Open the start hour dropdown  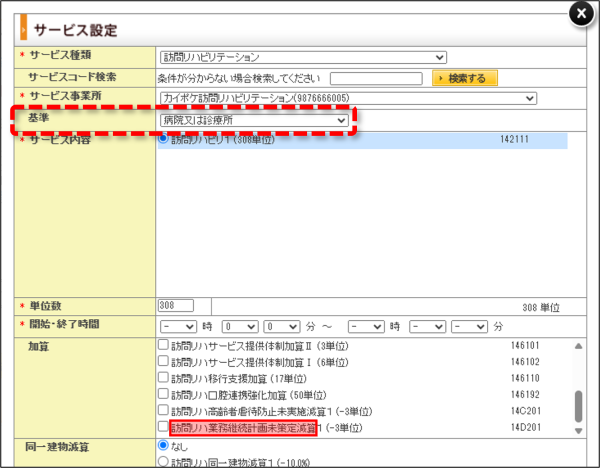click(178, 326)
